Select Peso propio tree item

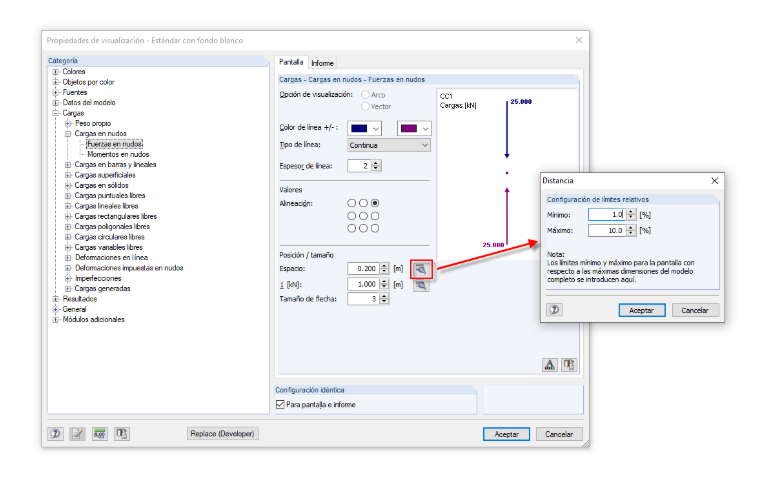[x=93, y=124]
